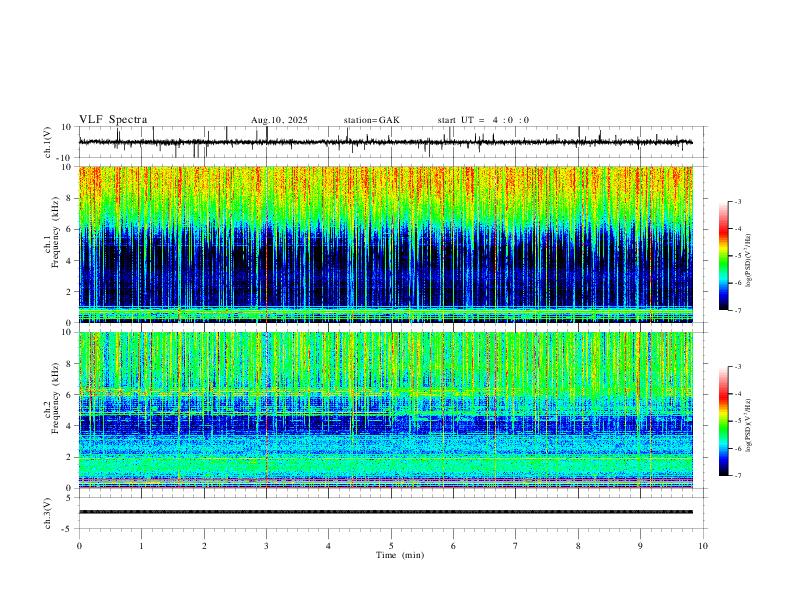Click the ch.1 "Frequency (kHz)" axis label
The width and height of the screenshot is (792, 612).
click(55, 233)
